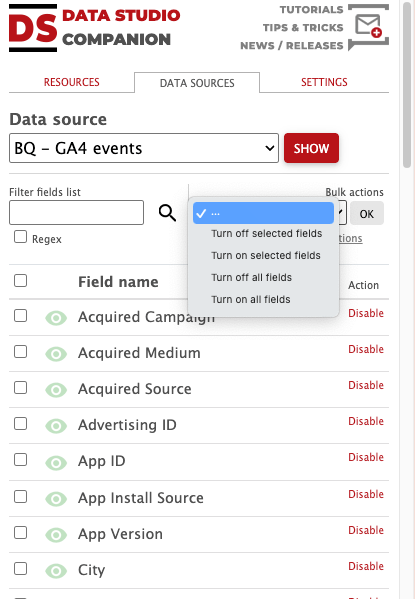Toggle eye icon for App Install Source
Viewport: 415px width, 599px height.
click(x=56, y=499)
